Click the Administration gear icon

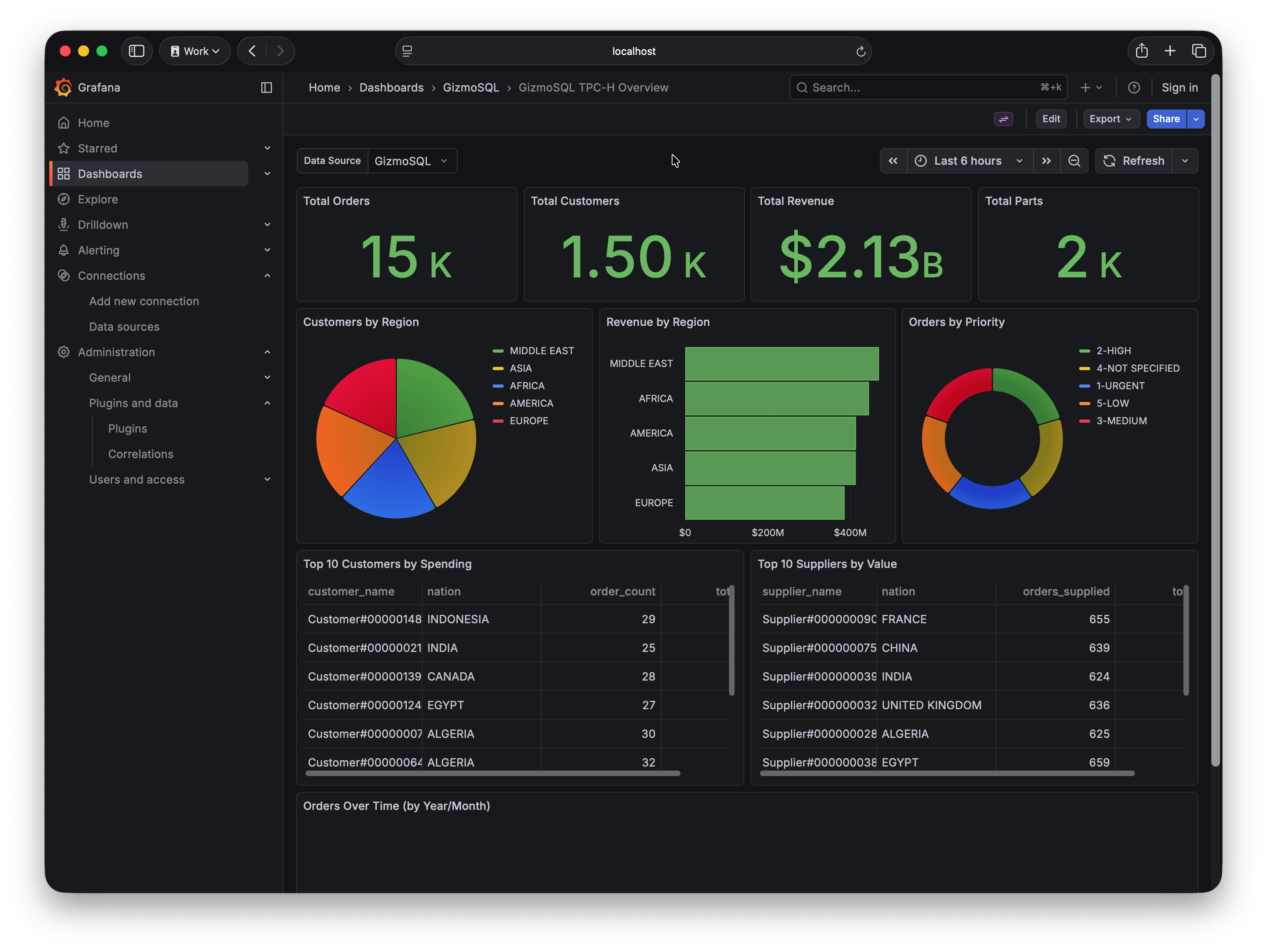pyautogui.click(x=64, y=352)
